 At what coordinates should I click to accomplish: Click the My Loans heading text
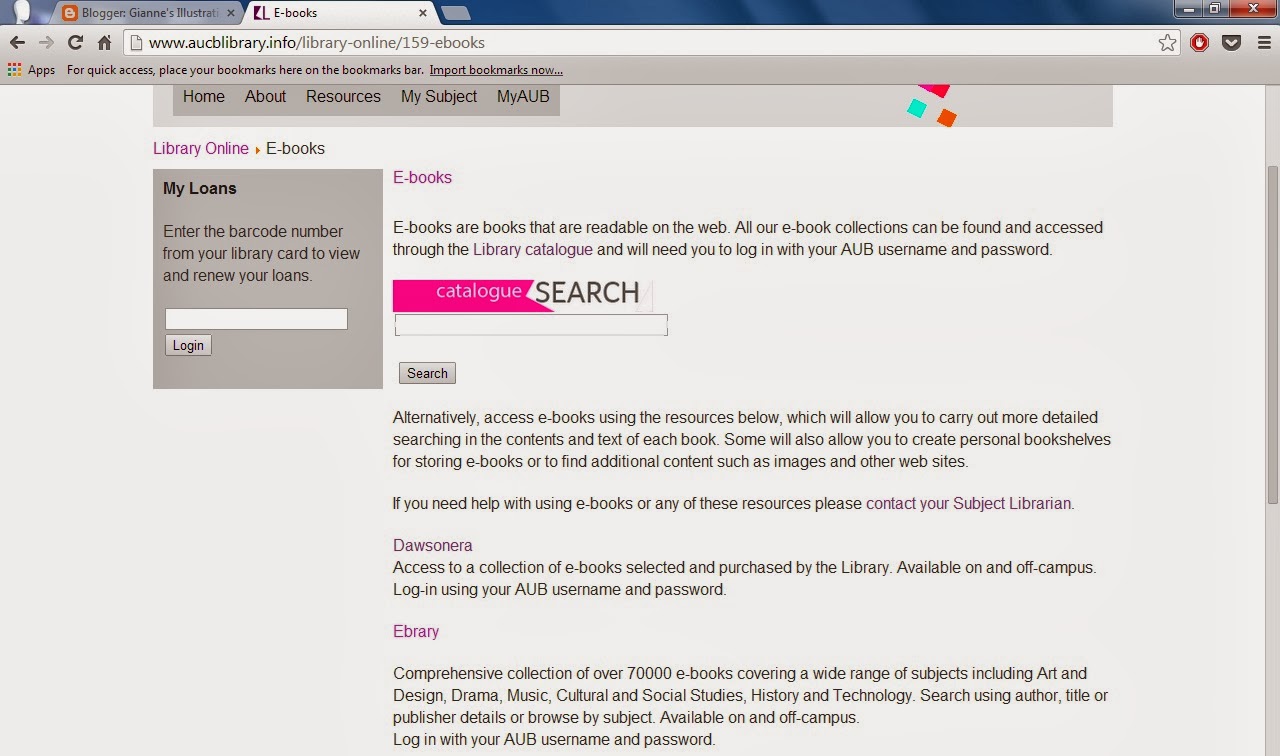pyautogui.click(x=200, y=189)
